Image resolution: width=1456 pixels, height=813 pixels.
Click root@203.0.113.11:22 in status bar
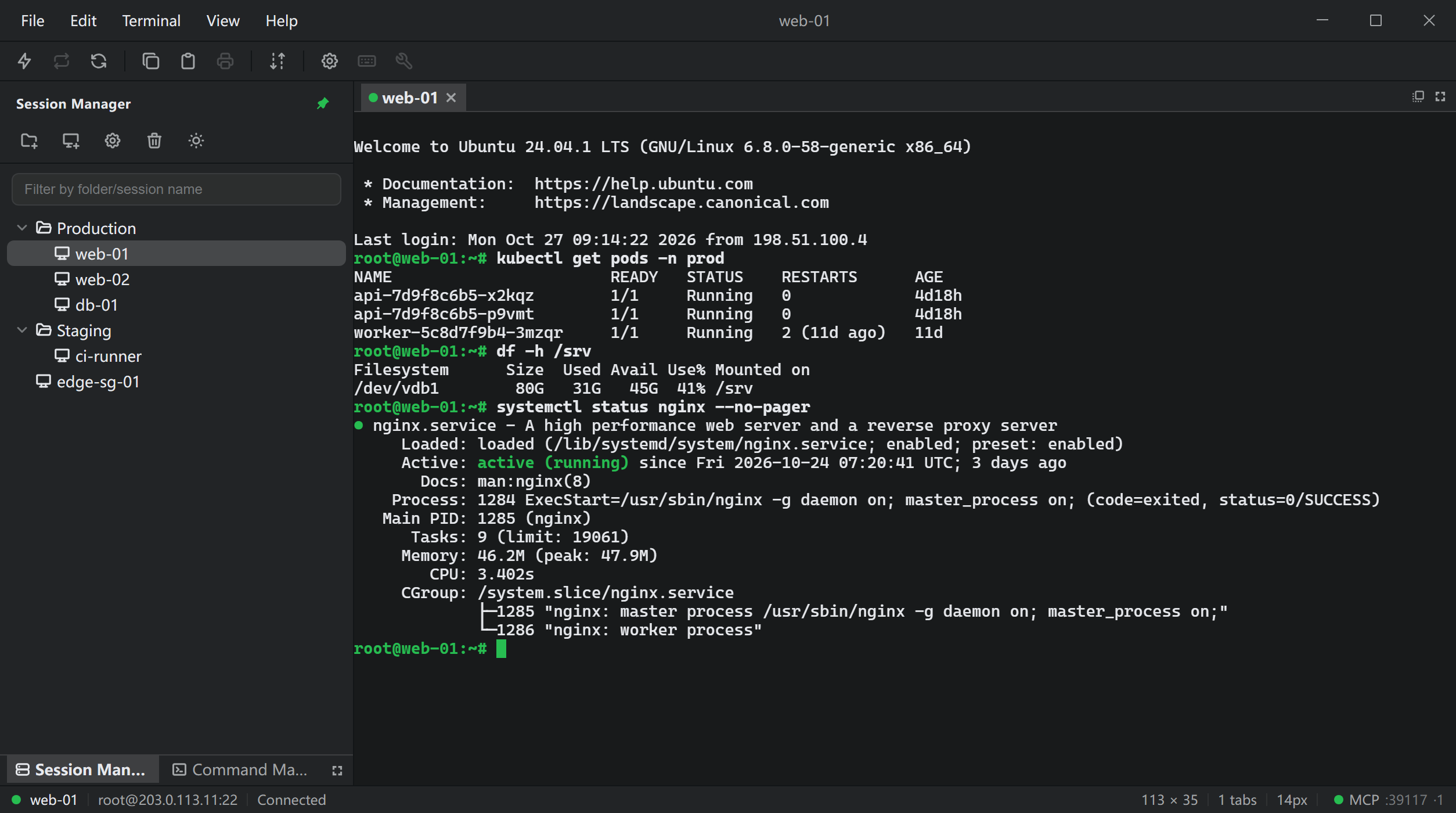(x=168, y=800)
